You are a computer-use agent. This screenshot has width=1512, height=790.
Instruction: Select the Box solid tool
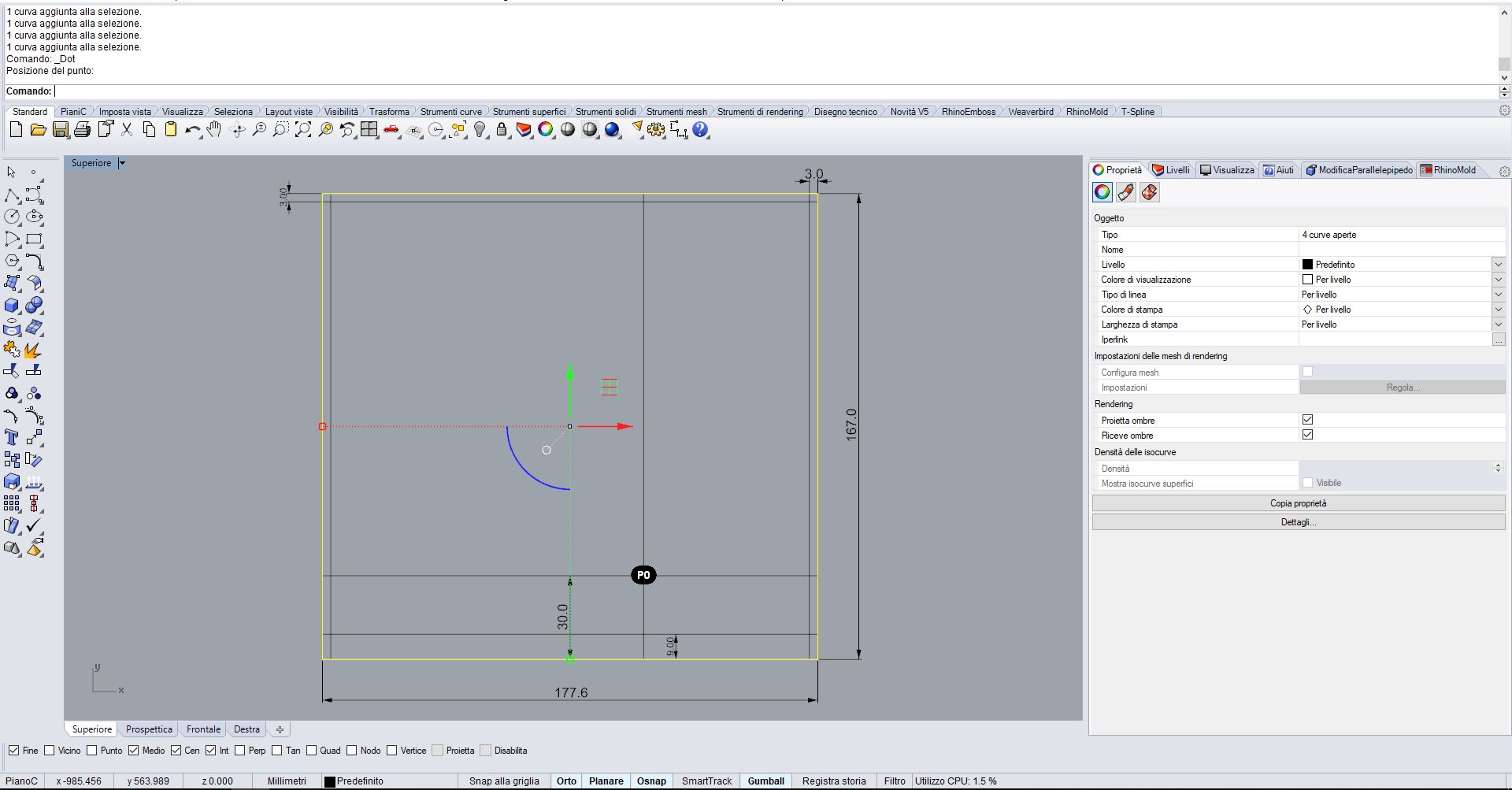[13, 306]
